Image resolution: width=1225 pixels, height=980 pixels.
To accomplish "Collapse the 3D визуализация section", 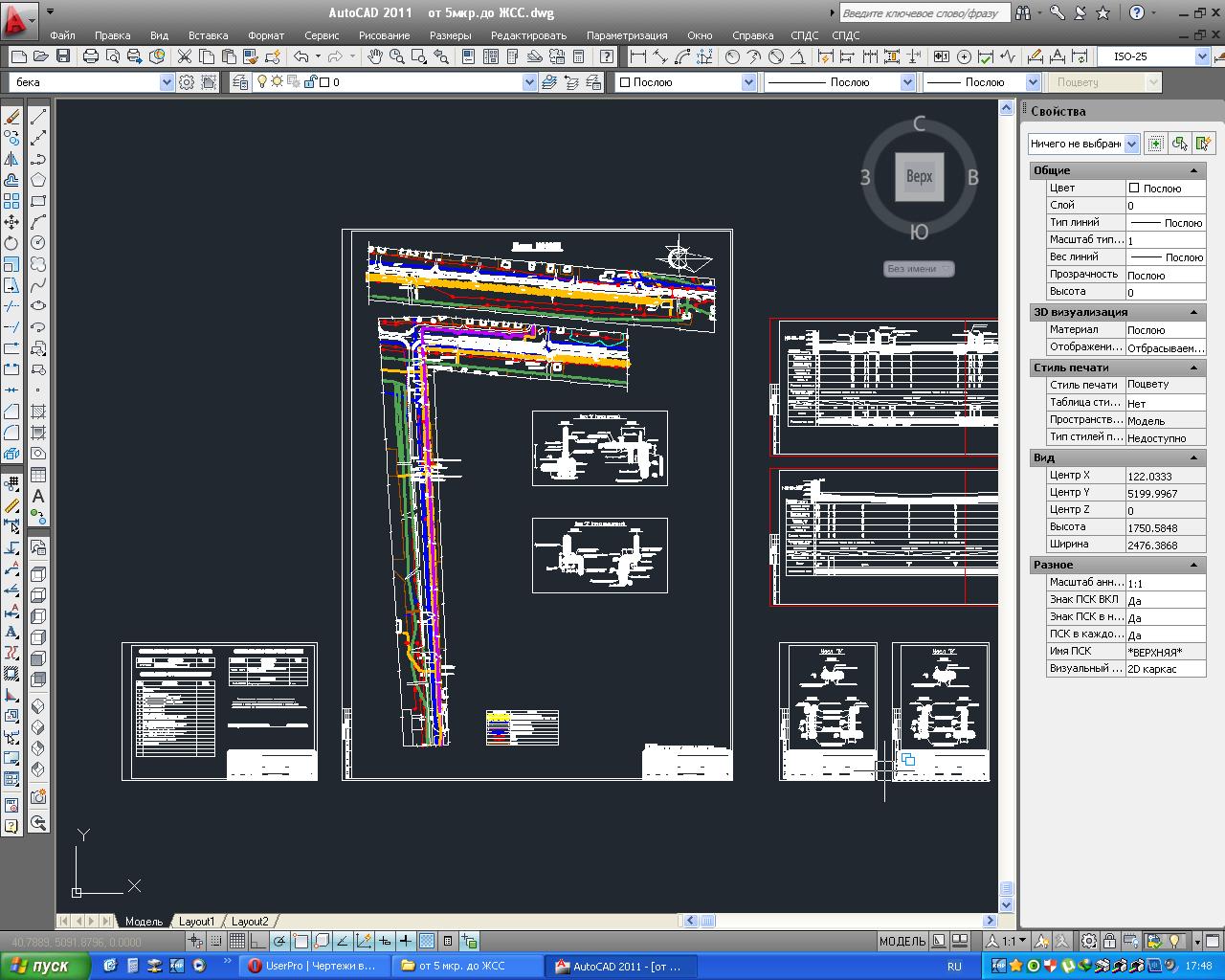I will click(x=1193, y=312).
